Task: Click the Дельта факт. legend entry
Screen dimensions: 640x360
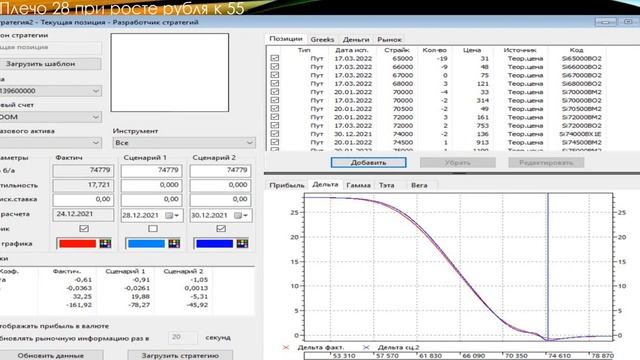Action: [x=321, y=347]
